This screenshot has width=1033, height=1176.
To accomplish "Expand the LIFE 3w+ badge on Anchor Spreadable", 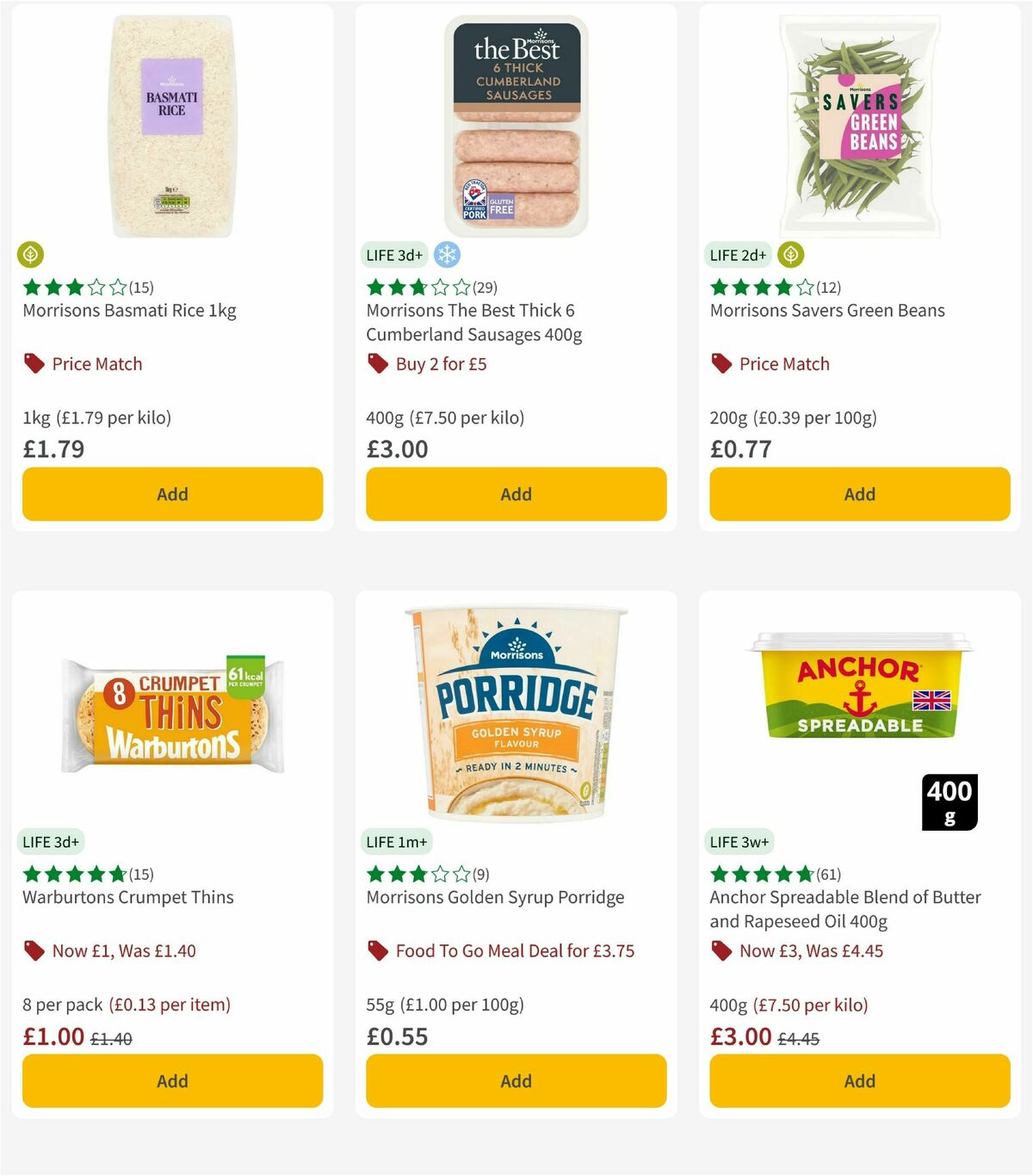I will 739,841.
